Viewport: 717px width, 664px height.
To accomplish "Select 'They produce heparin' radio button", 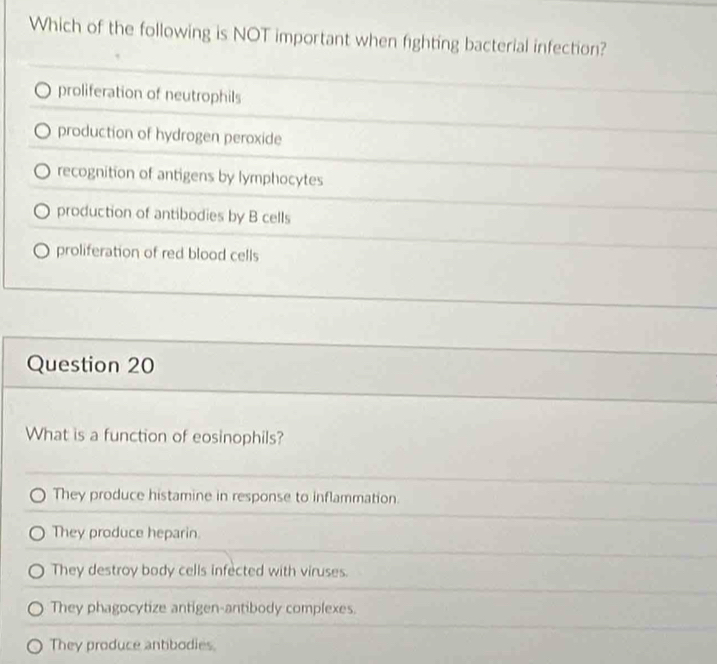I will (37, 533).
